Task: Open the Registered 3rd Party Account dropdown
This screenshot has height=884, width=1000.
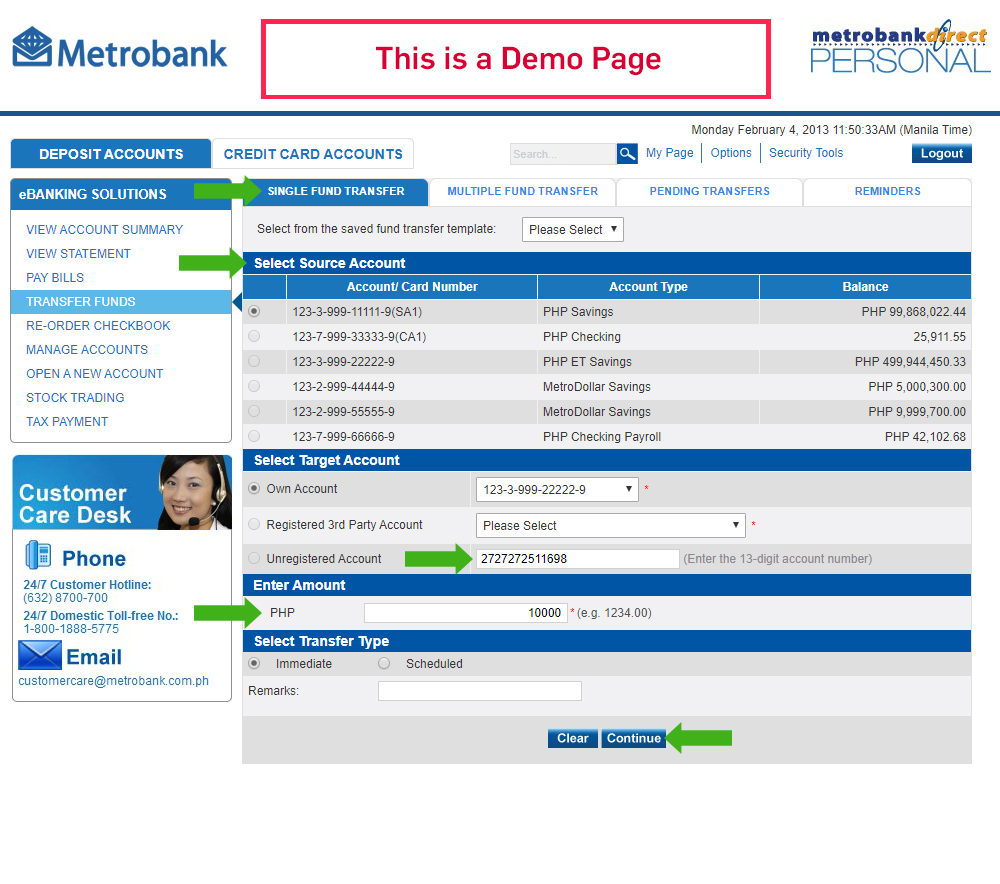Action: [611, 526]
